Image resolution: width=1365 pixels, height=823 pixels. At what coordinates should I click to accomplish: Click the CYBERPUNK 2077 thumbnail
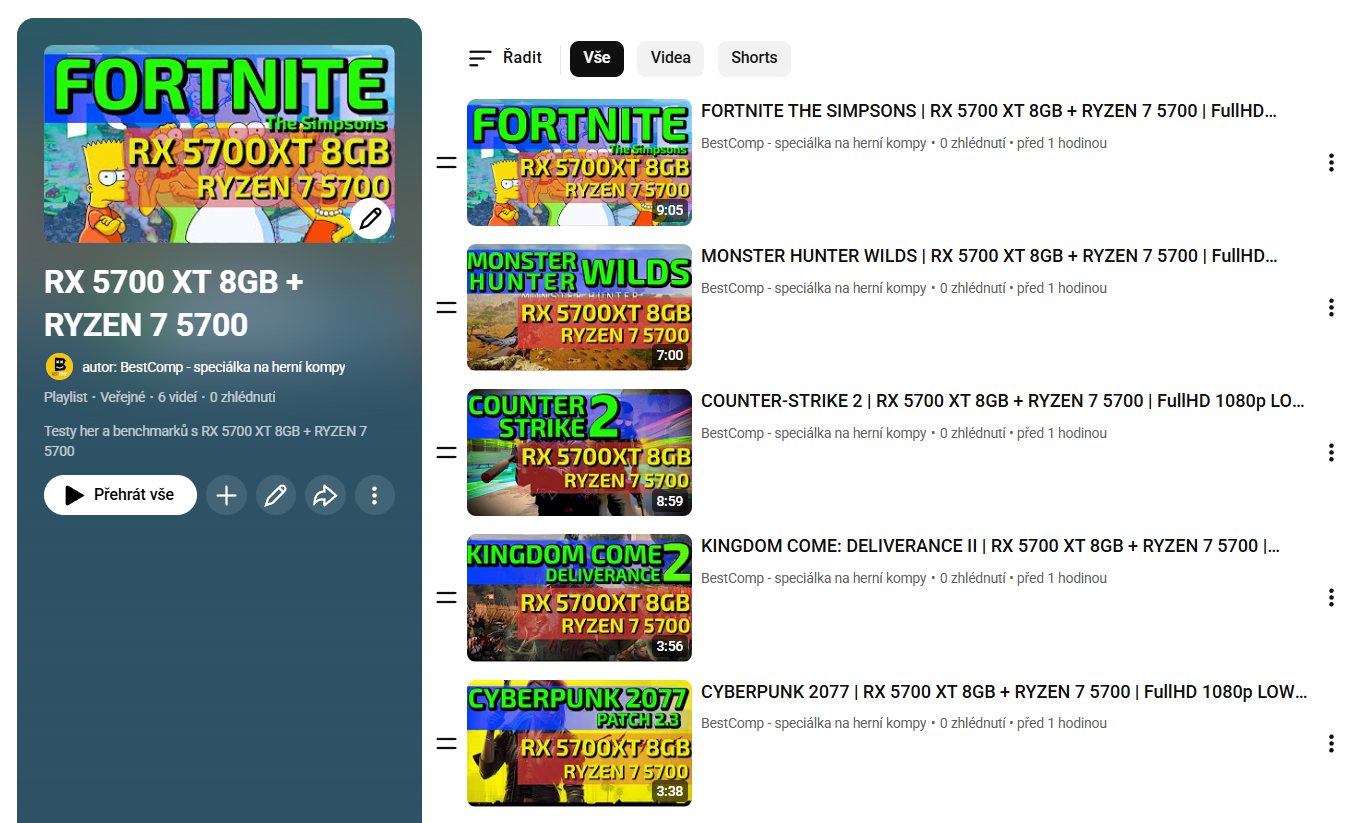pyautogui.click(x=579, y=743)
